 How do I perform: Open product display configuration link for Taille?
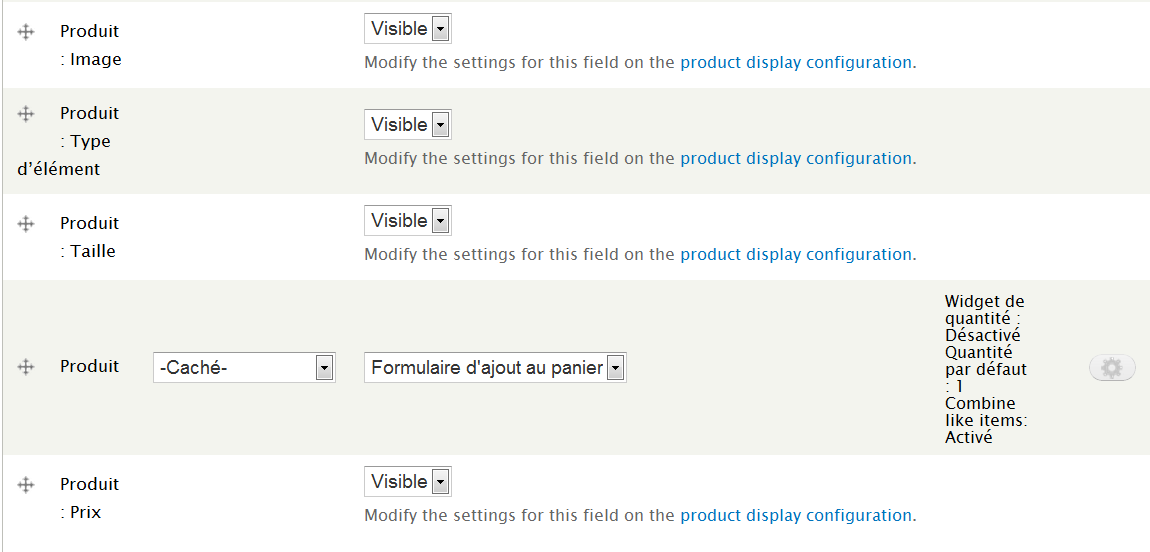[796, 254]
